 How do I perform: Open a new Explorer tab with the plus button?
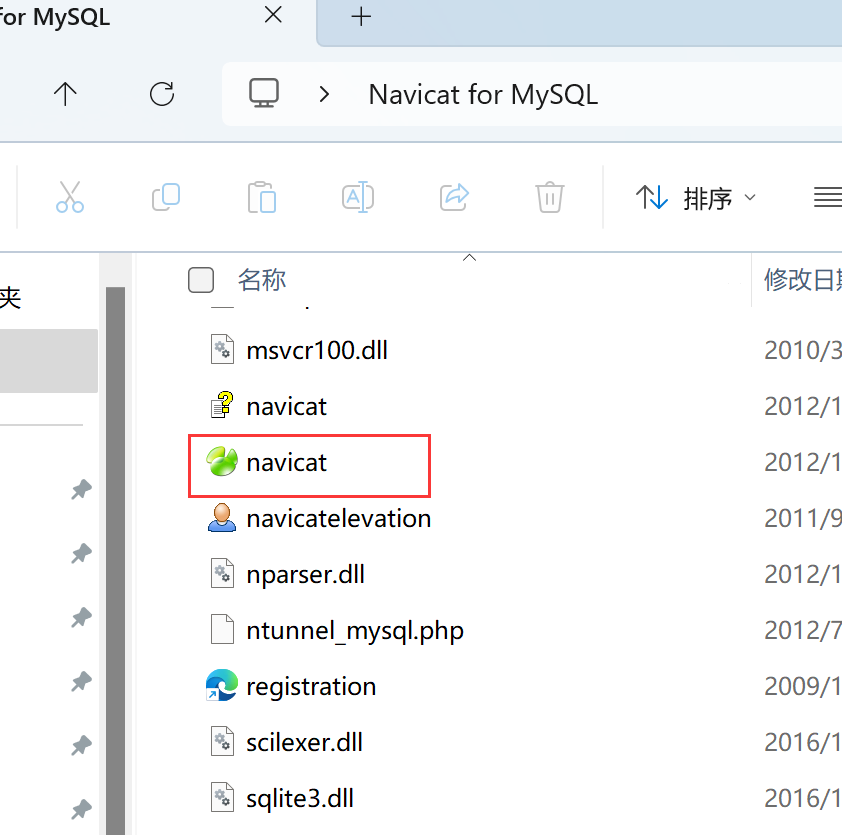tap(361, 17)
